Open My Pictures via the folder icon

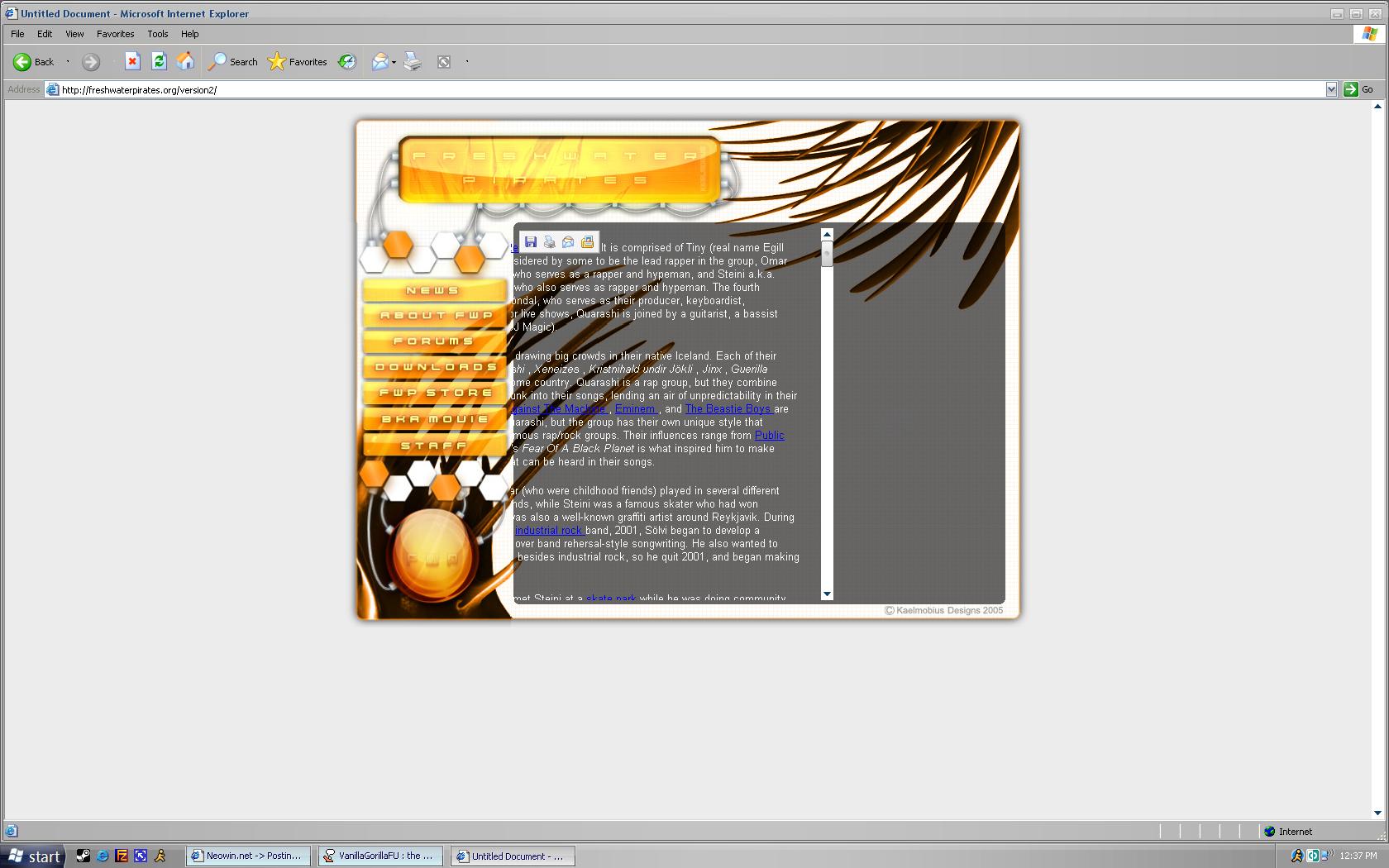(x=587, y=241)
